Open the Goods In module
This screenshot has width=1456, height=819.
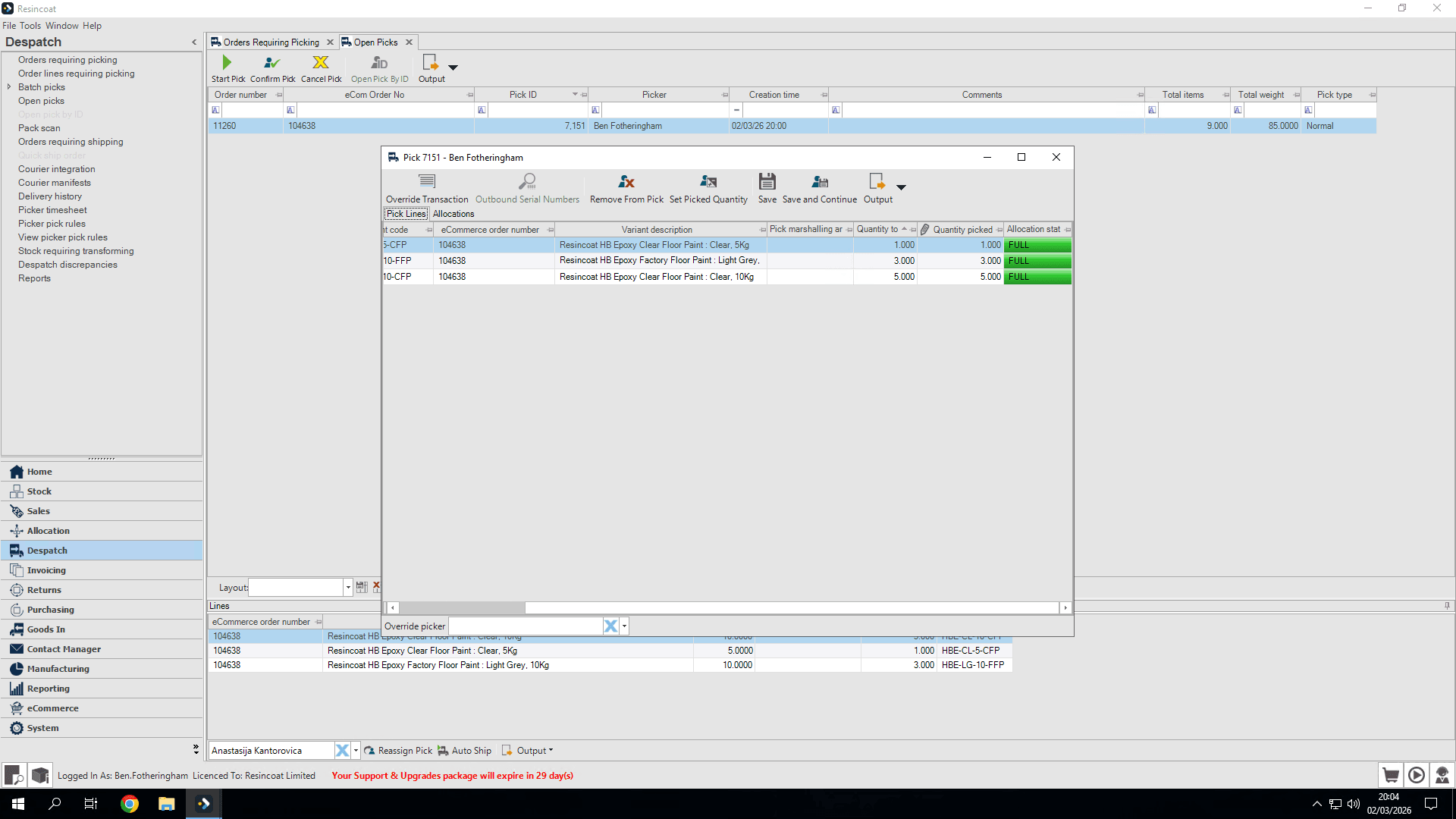tap(102, 629)
